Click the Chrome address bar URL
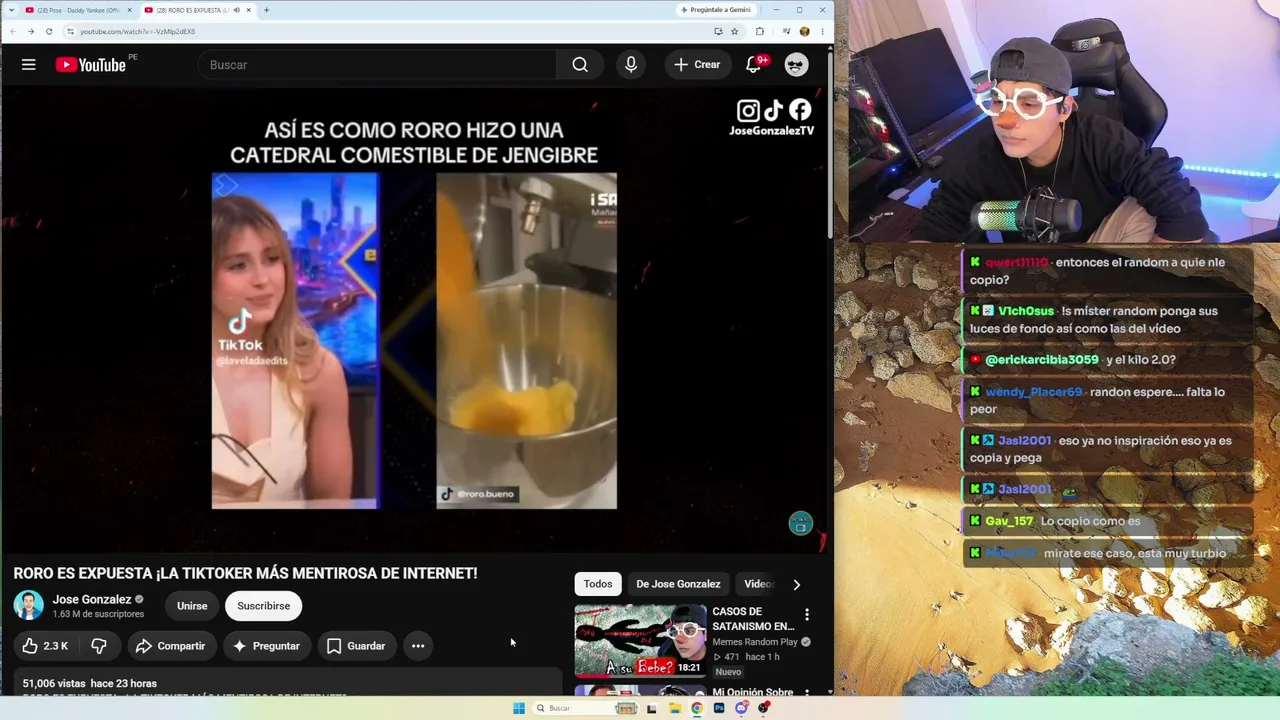1280x720 pixels. [138, 31]
